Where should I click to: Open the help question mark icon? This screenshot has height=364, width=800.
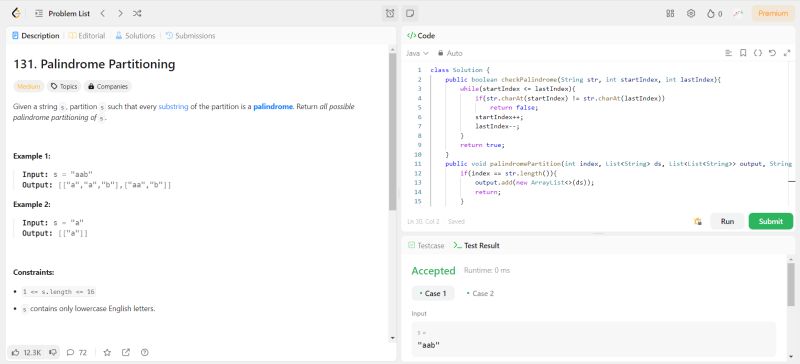point(144,352)
